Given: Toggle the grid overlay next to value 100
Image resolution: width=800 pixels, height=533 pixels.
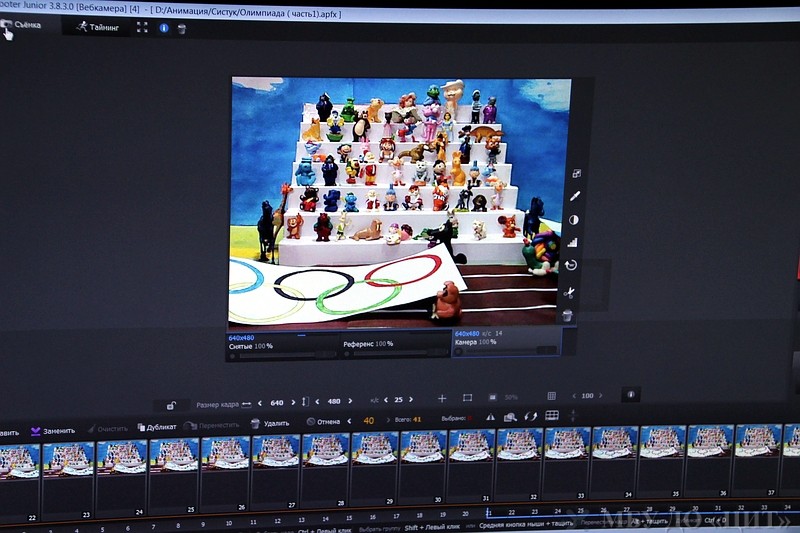Looking at the screenshot, I should (x=551, y=396).
